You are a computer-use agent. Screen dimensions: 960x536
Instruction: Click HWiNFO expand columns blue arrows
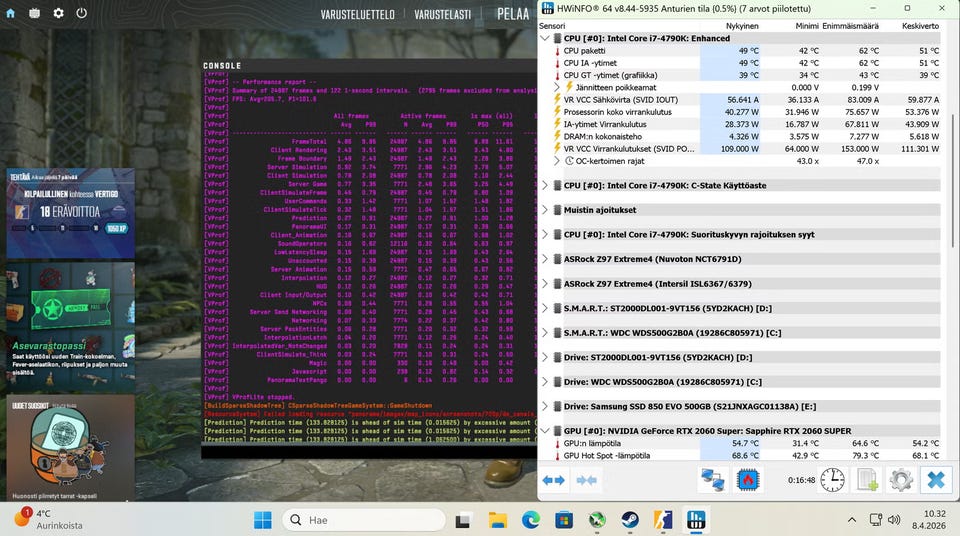coord(554,480)
